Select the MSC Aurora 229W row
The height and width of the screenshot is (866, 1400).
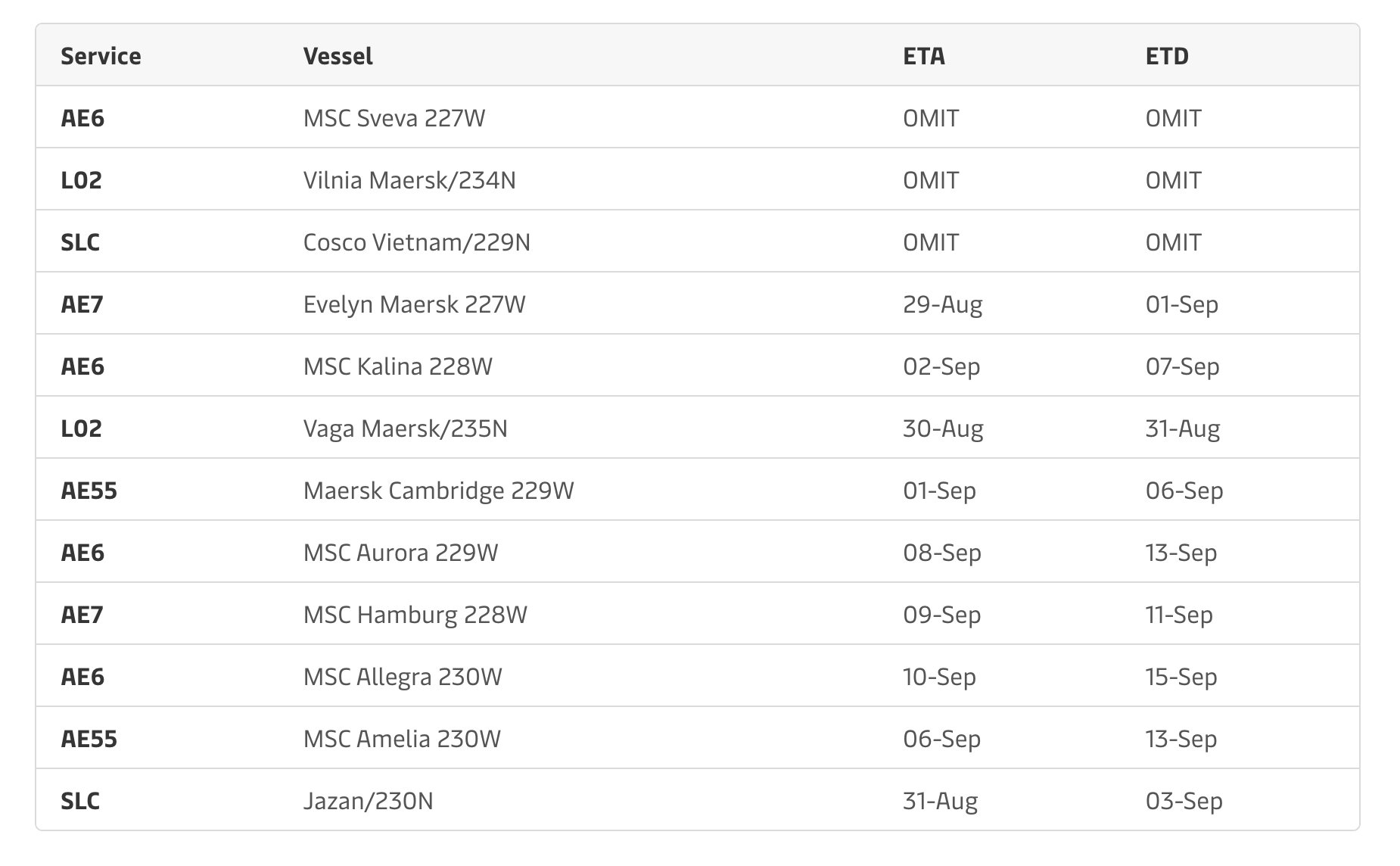point(698,552)
